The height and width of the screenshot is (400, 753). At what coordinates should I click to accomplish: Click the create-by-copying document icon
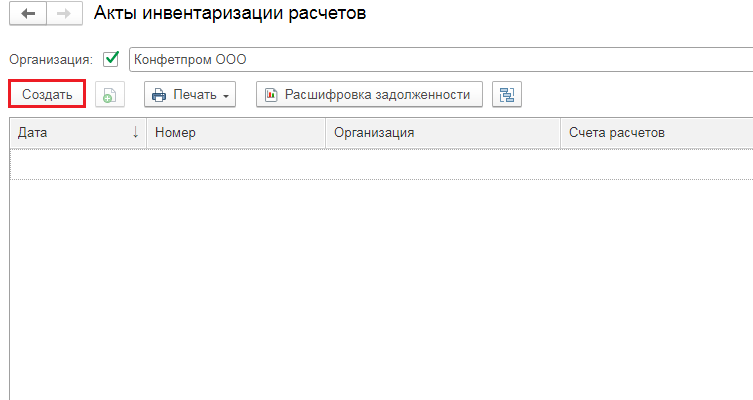coord(109,95)
